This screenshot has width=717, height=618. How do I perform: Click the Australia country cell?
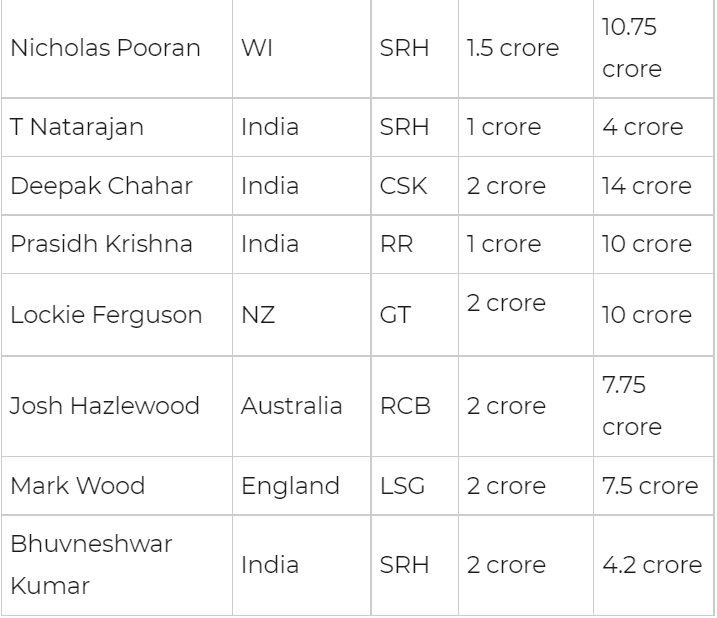pos(291,406)
